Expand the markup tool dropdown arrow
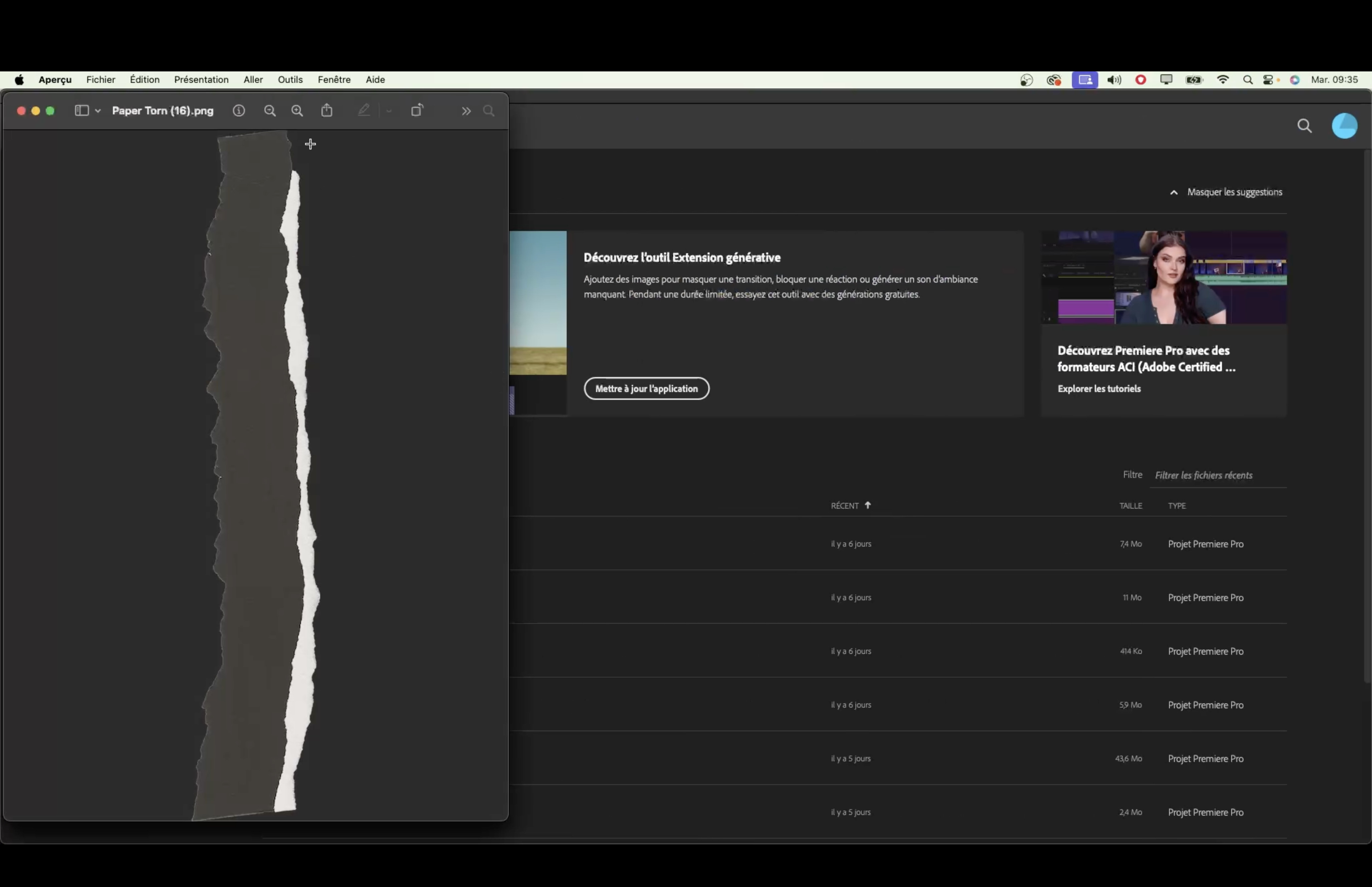Viewport: 1372px width, 887px height. [389, 110]
